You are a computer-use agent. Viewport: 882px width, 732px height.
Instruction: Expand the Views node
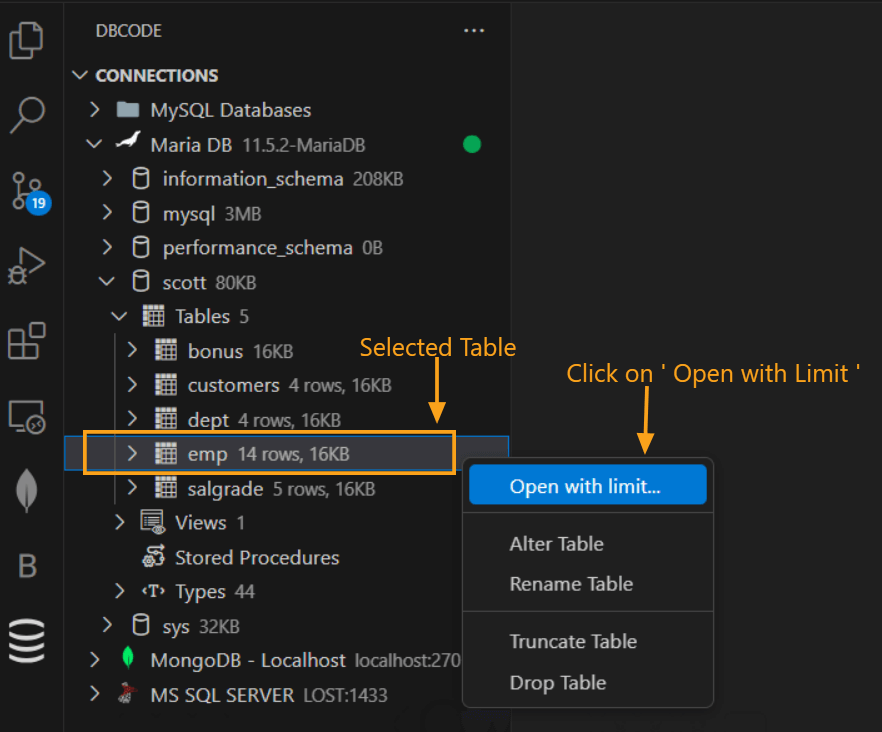(x=120, y=522)
